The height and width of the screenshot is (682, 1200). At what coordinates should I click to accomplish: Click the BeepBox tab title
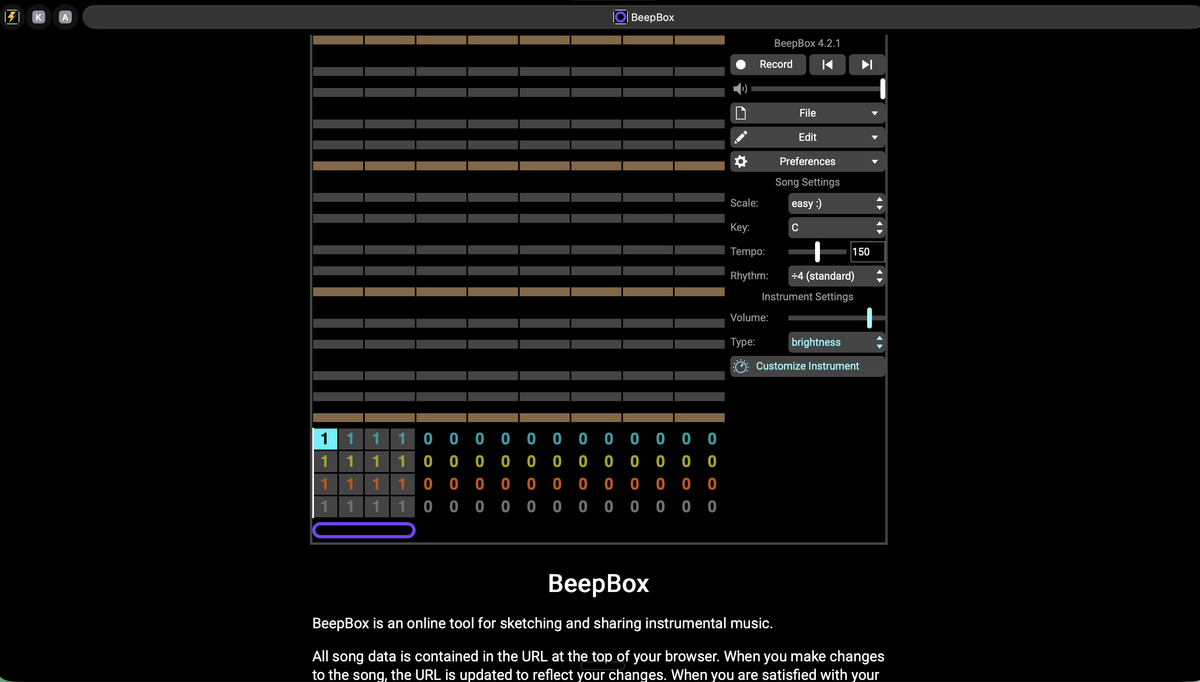(x=644, y=17)
